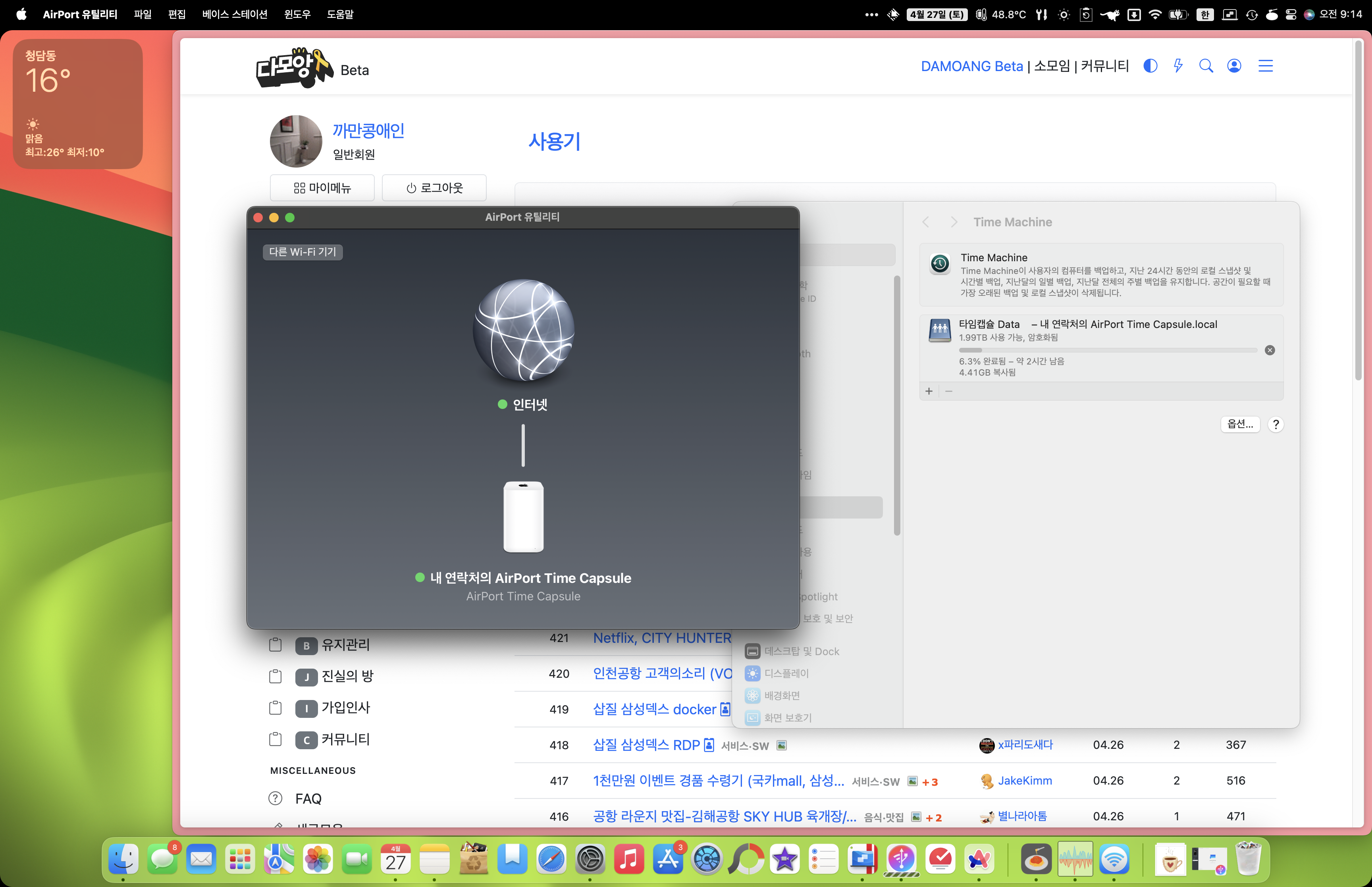Launch Safari from the Dock
The width and height of the screenshot is (1372, 887).
click(x=551, y=859)
